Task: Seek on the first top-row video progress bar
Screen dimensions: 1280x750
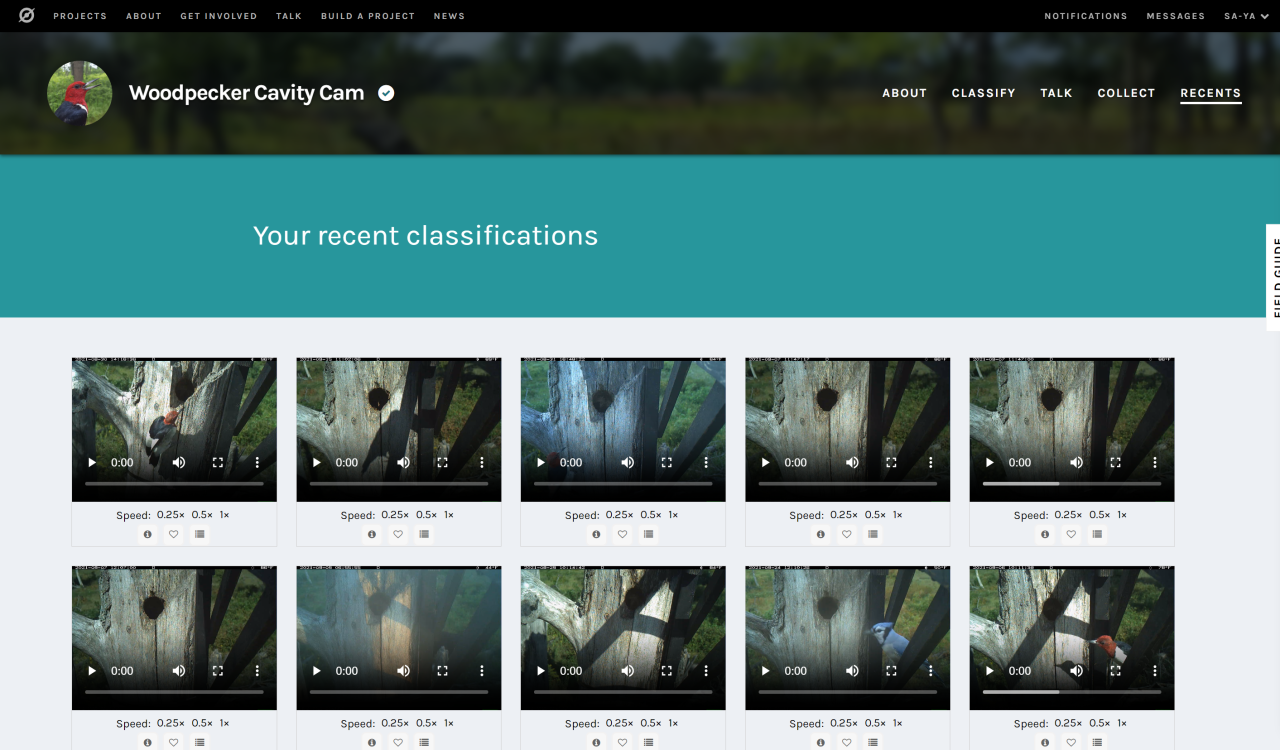Action: (x=174, y=484)
